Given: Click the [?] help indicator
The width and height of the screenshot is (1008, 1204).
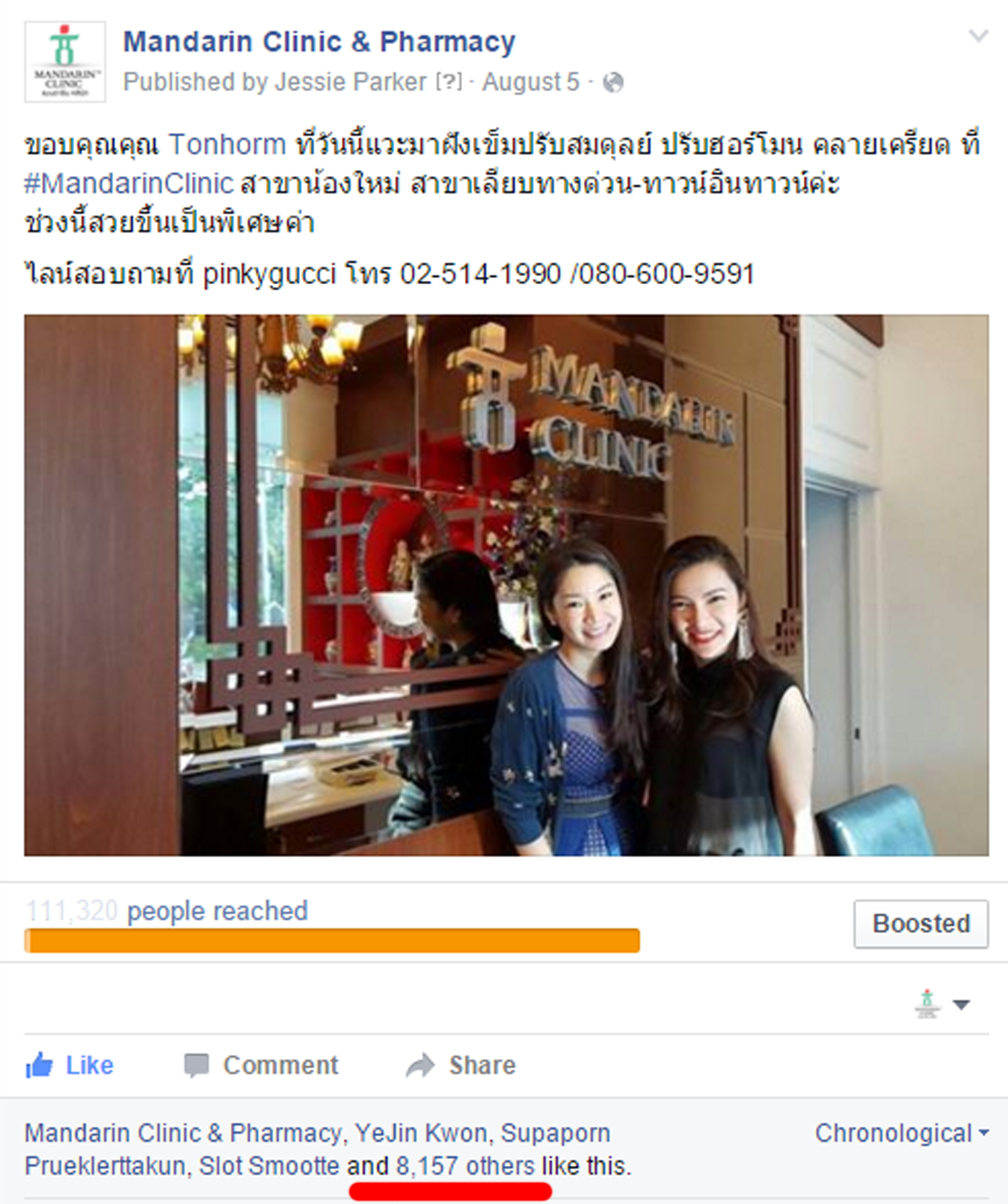Looking at the screenshot, I should 449,82.
